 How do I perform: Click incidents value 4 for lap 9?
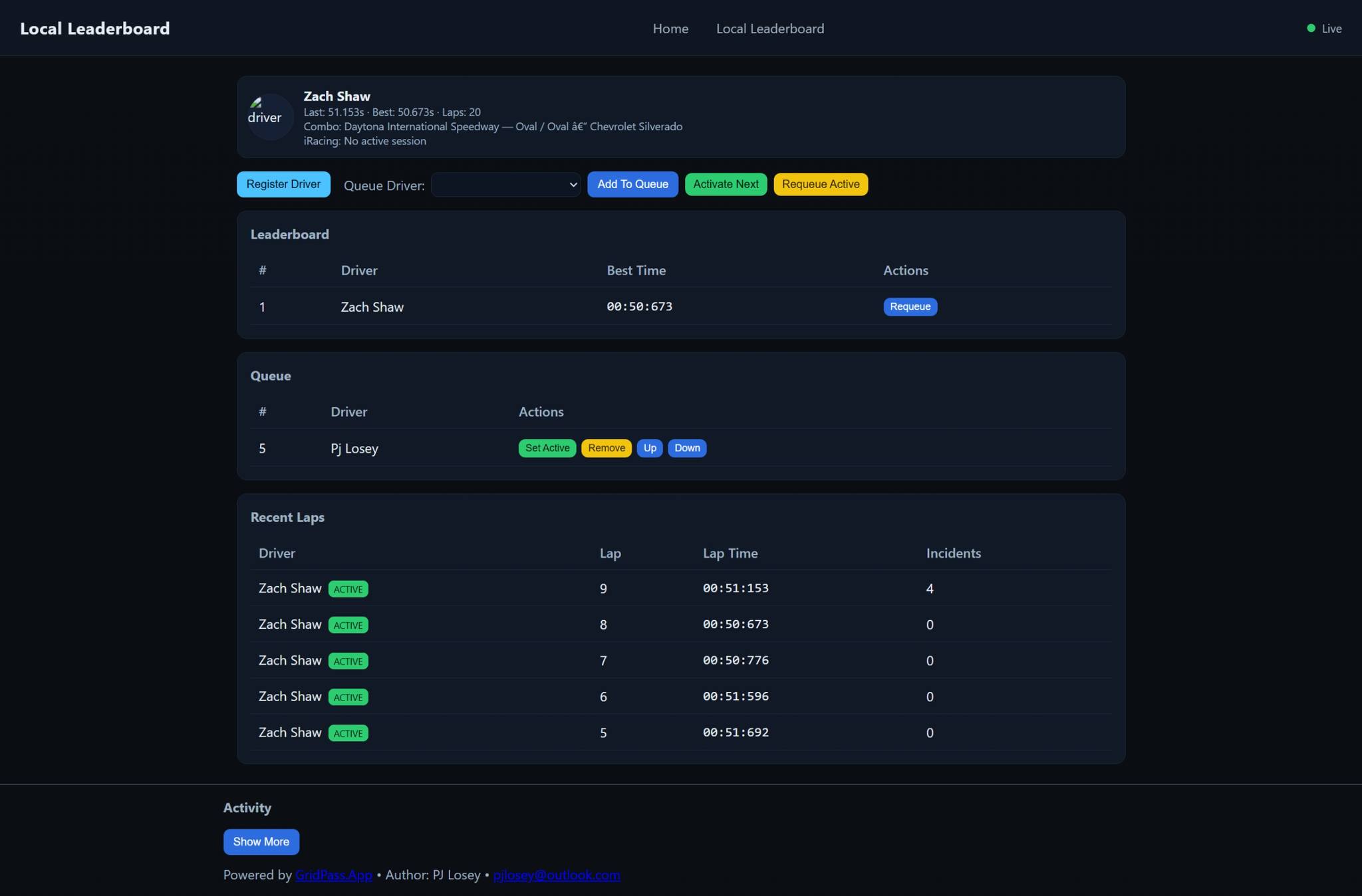click(x=930, y=589)
